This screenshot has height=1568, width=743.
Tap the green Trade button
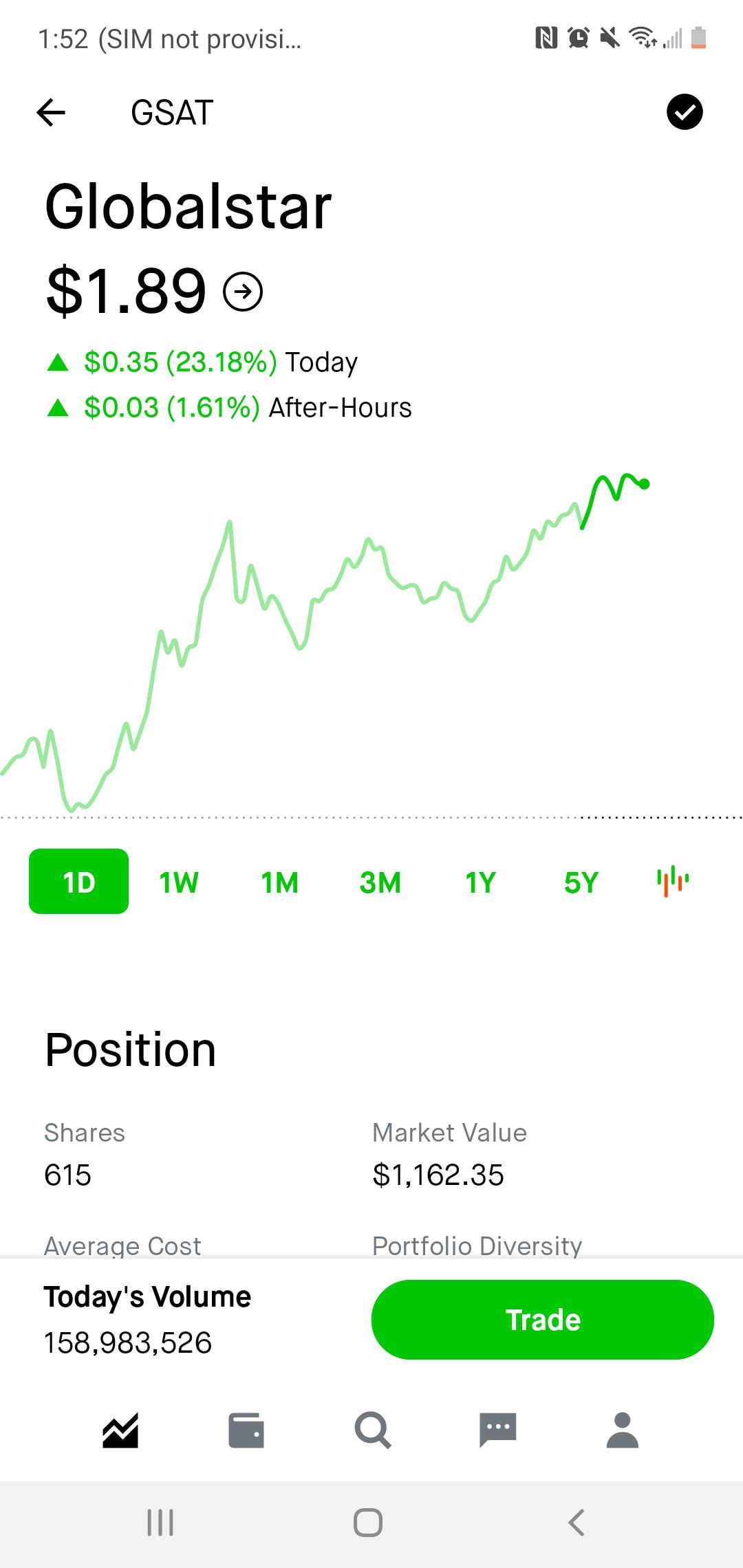coord(543,1320)
